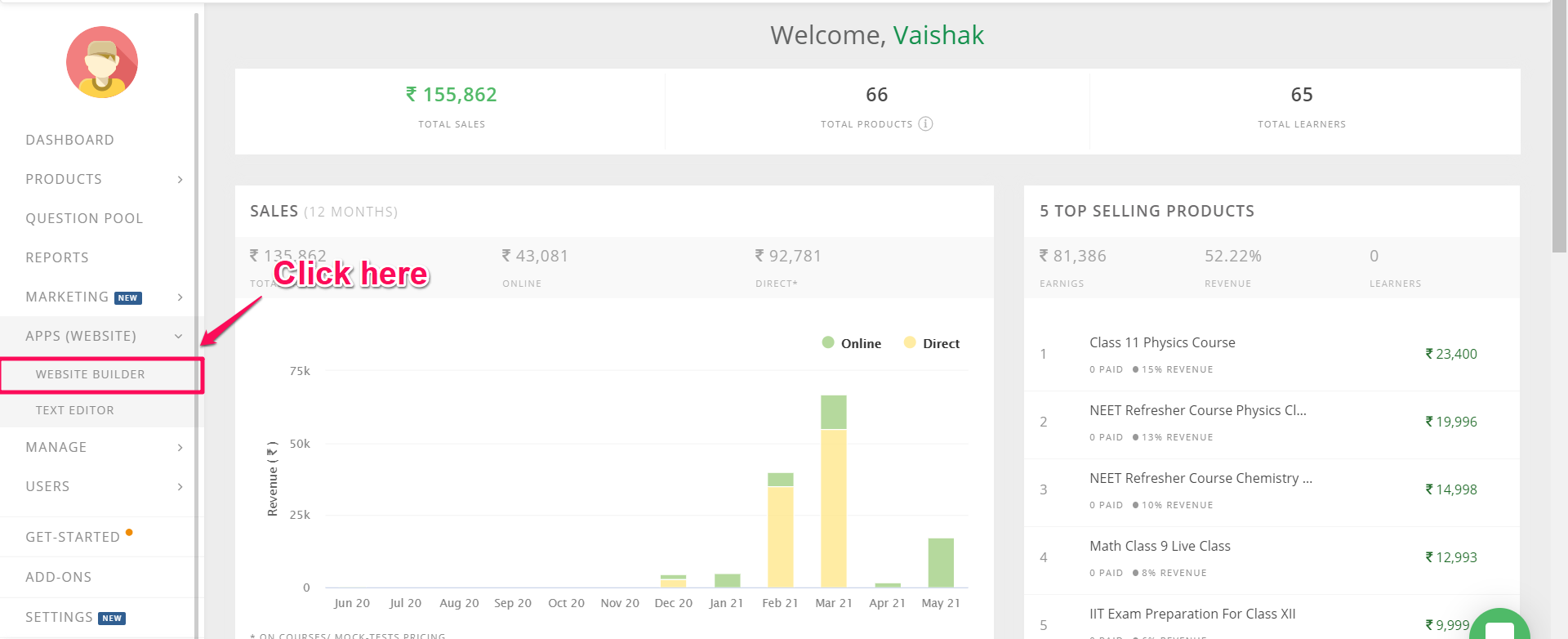Click the sidebar vertical scrollbar
This screenshot has height=639, width=1568.
196,327
